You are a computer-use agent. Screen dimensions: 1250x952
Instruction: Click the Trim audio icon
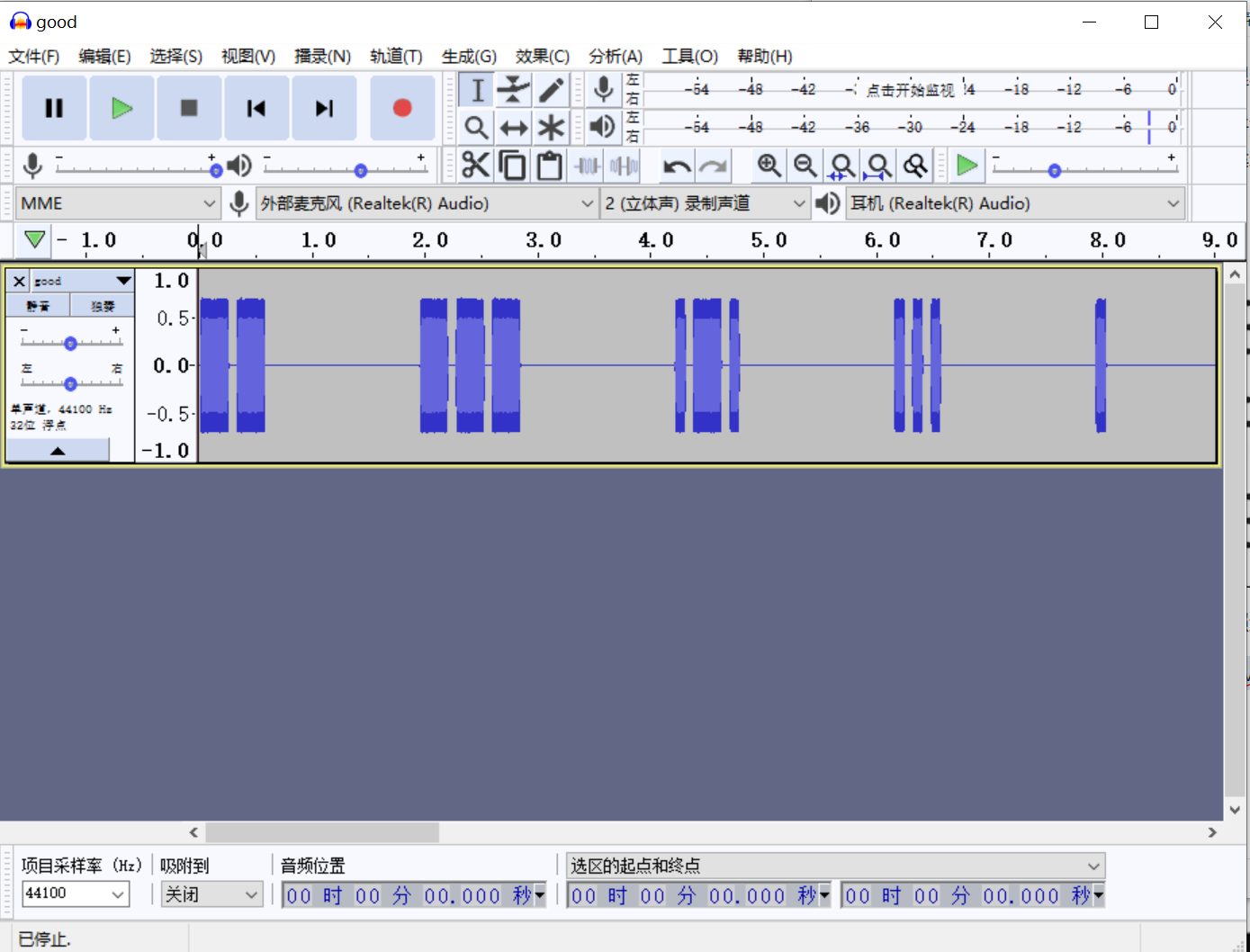coord(587,166)
